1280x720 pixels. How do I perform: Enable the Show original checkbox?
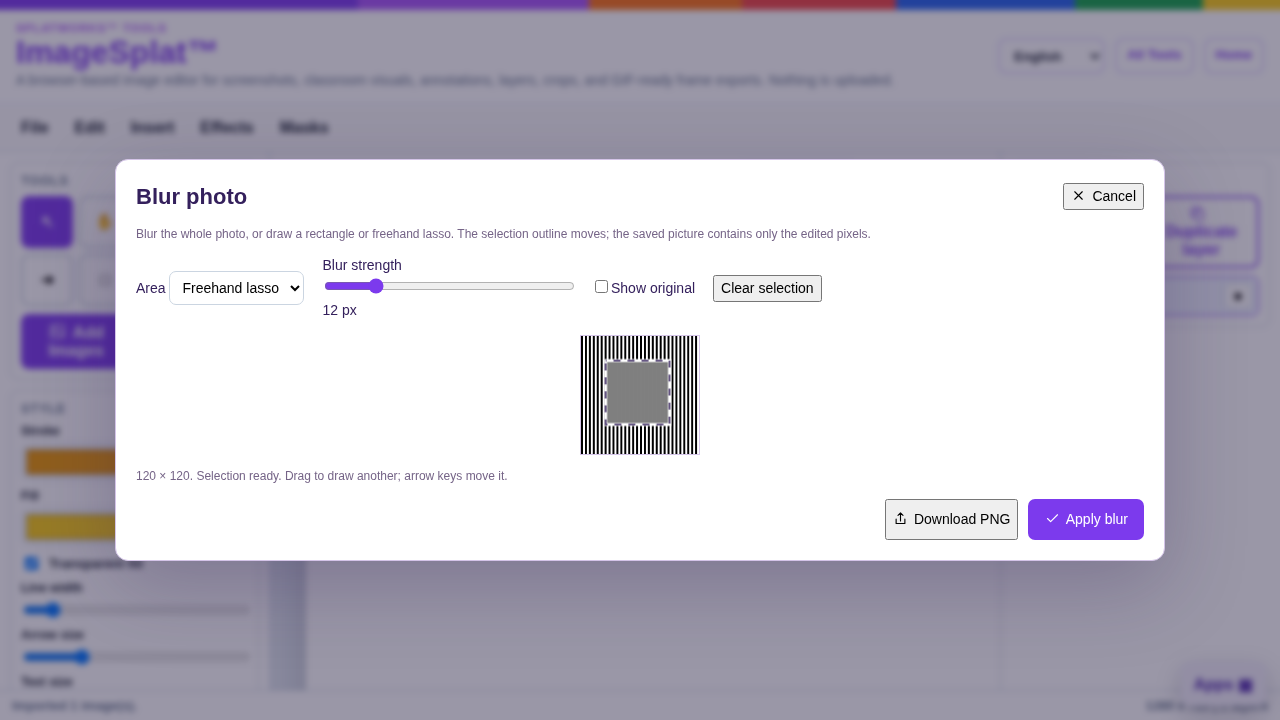click(601, 287)
